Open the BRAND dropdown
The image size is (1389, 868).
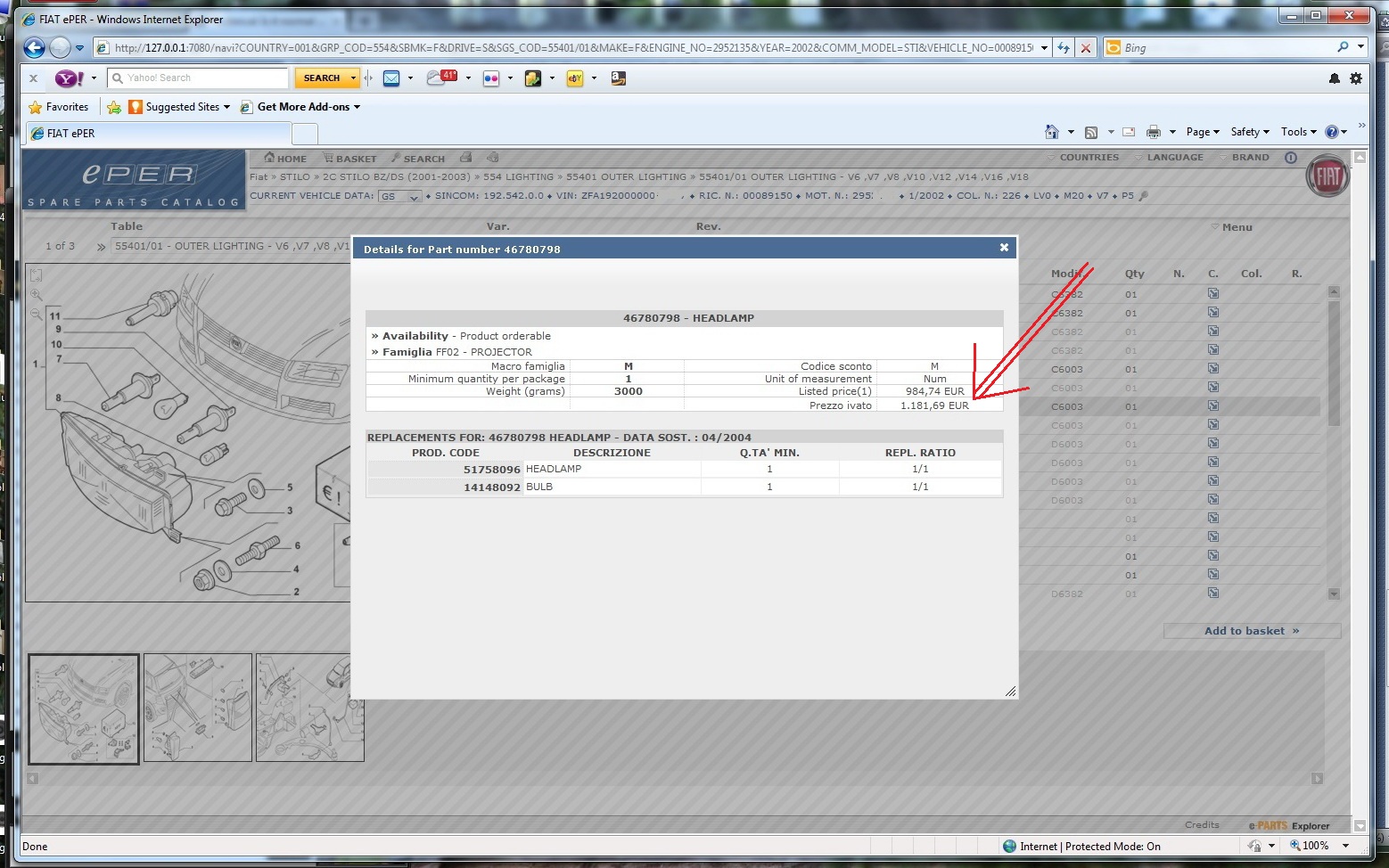click(x=1244, y=158)
